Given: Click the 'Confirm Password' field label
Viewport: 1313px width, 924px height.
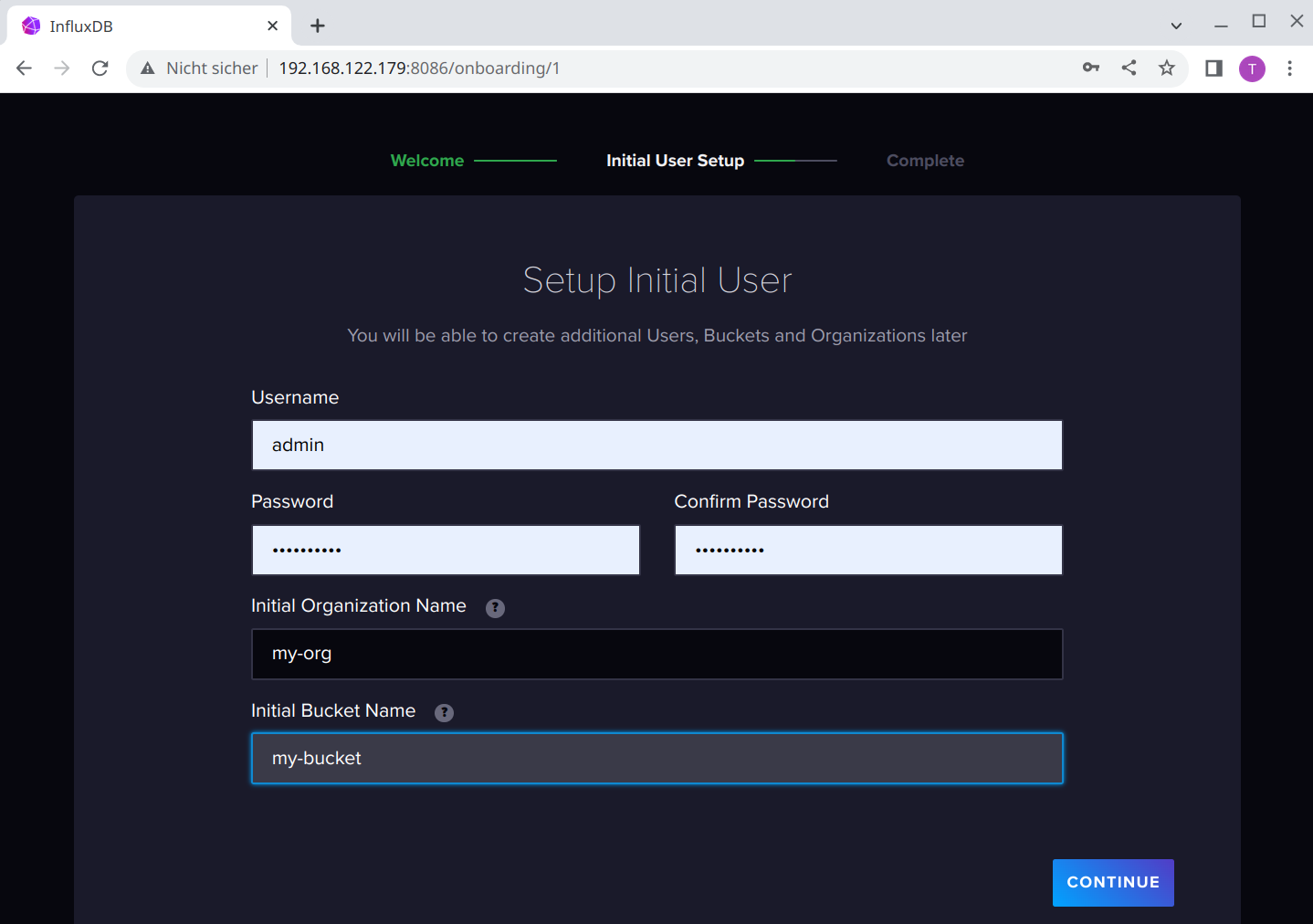Looking at the screenshot, I should point(751,501).
